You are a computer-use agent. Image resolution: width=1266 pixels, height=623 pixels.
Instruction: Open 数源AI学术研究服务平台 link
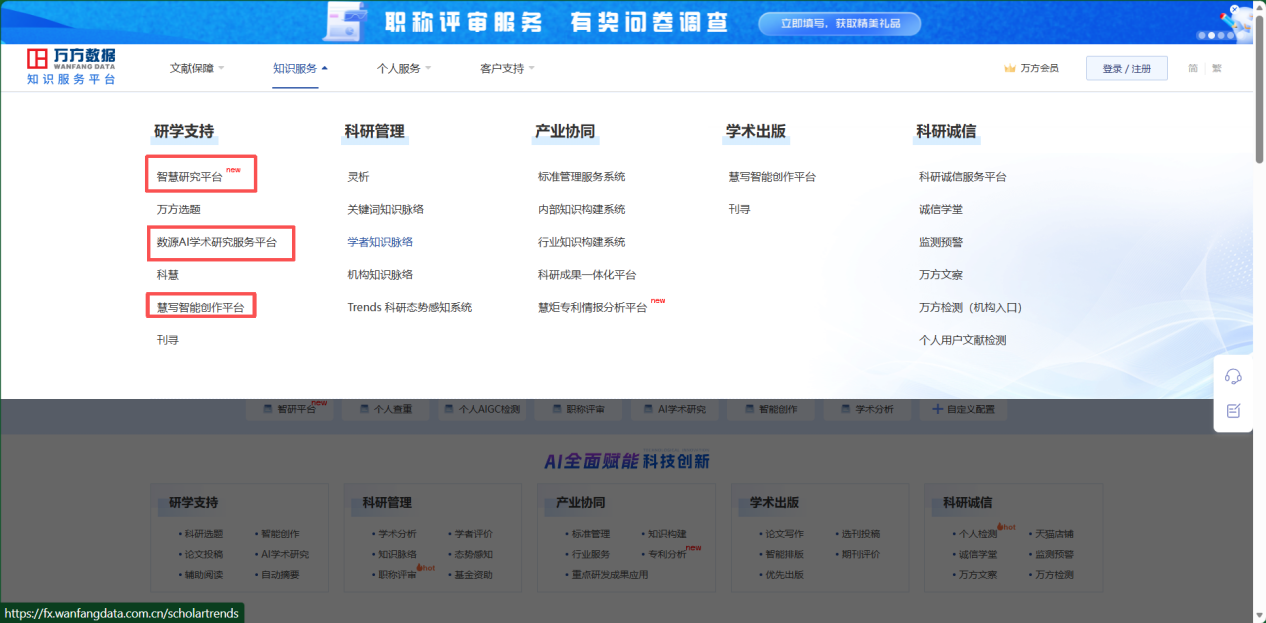[216, 242]
